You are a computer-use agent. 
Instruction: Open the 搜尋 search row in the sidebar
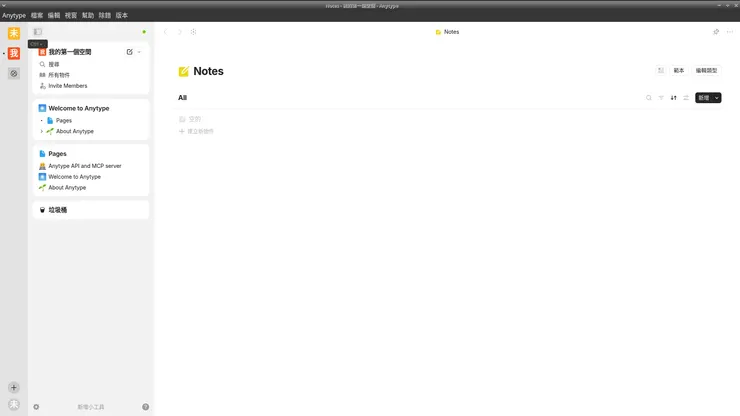tap(91, 64)
